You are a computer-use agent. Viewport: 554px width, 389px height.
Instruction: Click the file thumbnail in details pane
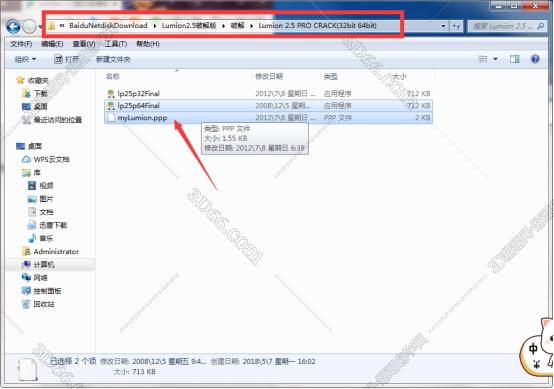pyautogui.click(x=28, y=369)
